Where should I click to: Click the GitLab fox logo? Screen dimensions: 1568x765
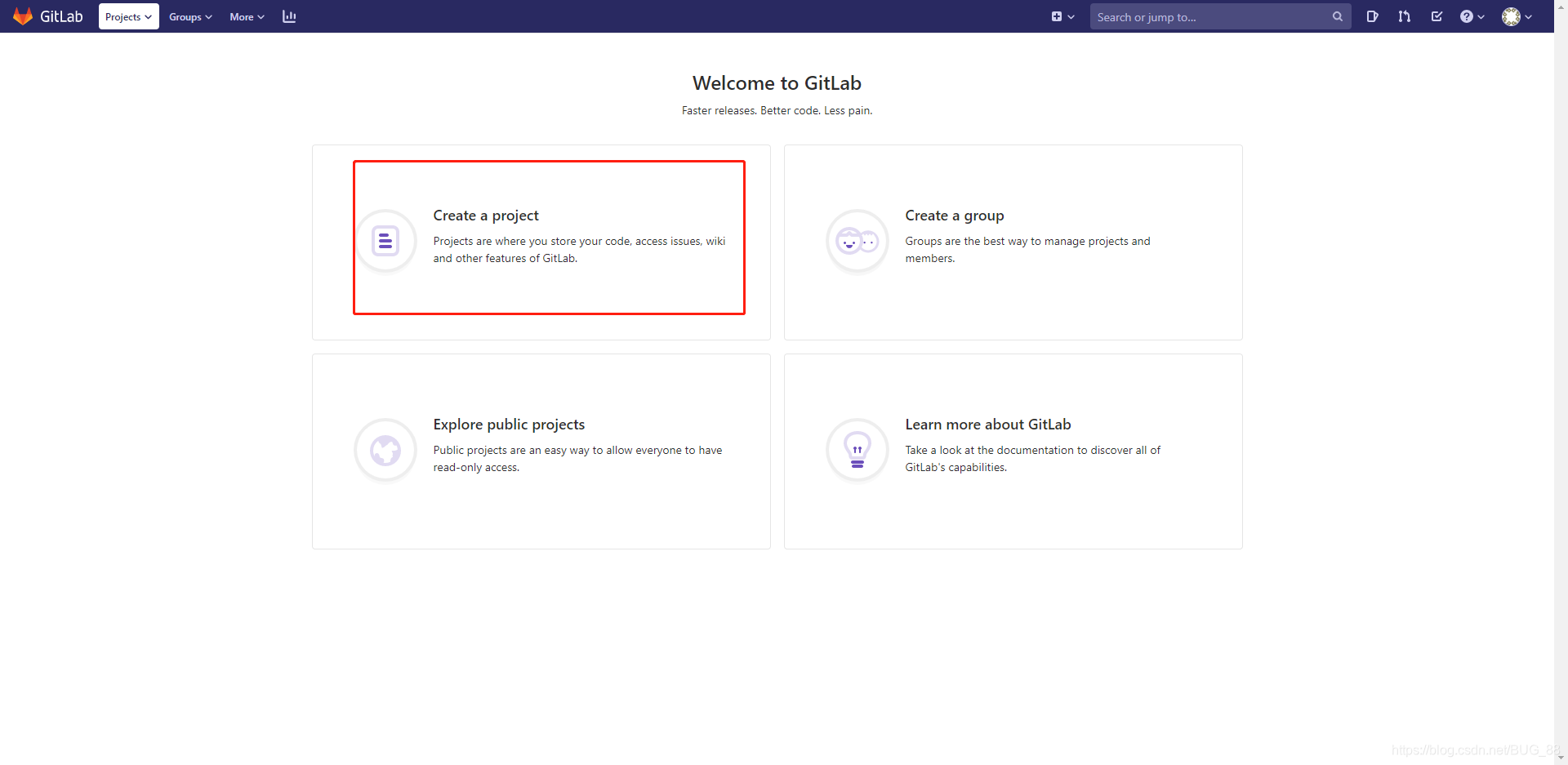(23, 16)
